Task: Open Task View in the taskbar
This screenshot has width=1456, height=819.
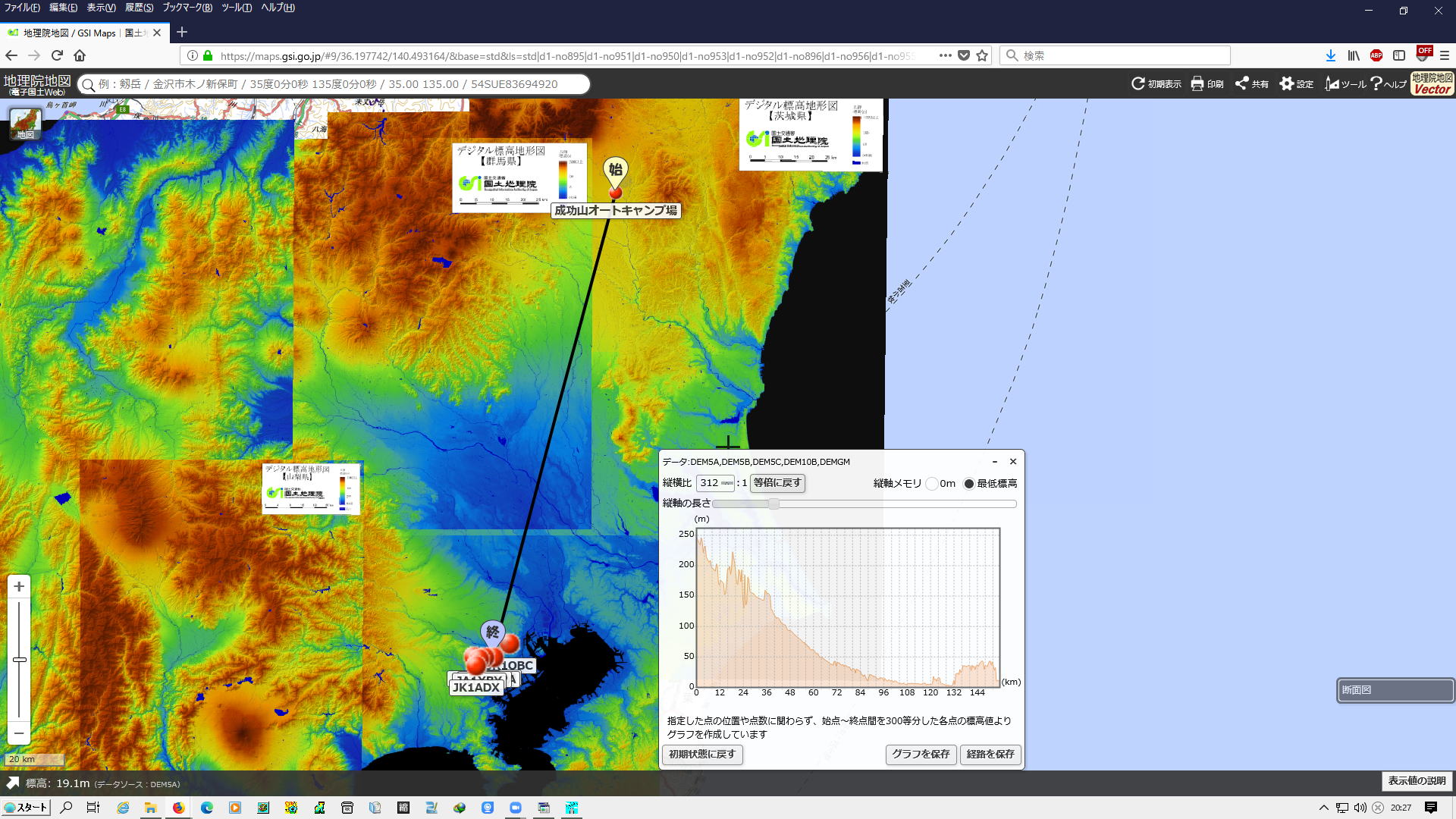Action: (x=93, y=808)
